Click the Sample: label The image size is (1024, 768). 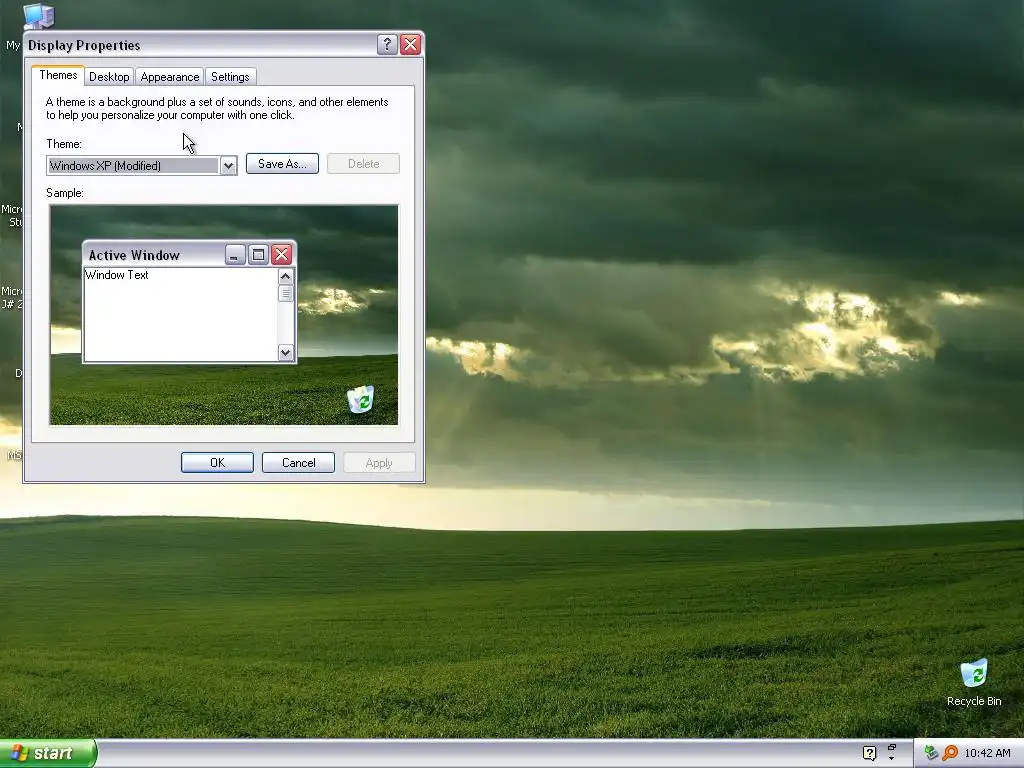pos(65,193)
